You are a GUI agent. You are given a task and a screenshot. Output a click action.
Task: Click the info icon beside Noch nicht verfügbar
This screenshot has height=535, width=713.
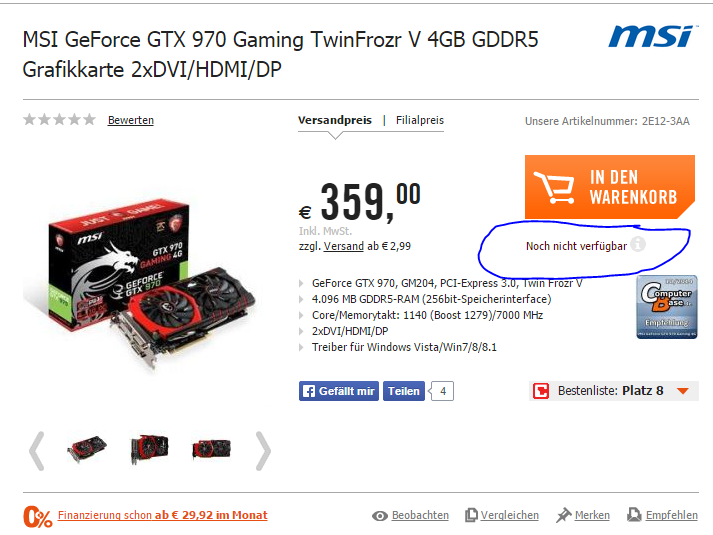(638, 245)
